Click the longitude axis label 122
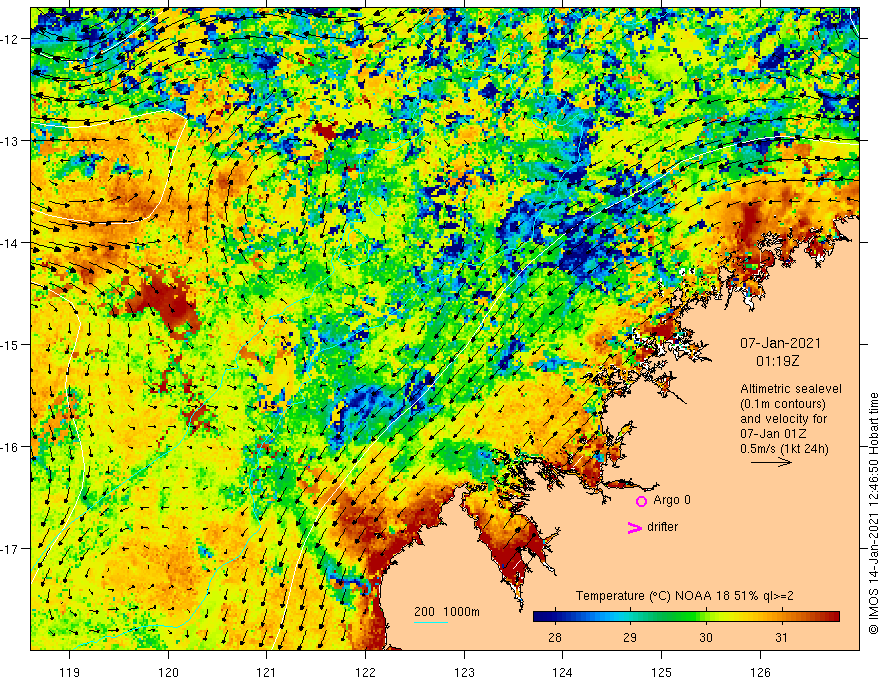 point(365,672)
